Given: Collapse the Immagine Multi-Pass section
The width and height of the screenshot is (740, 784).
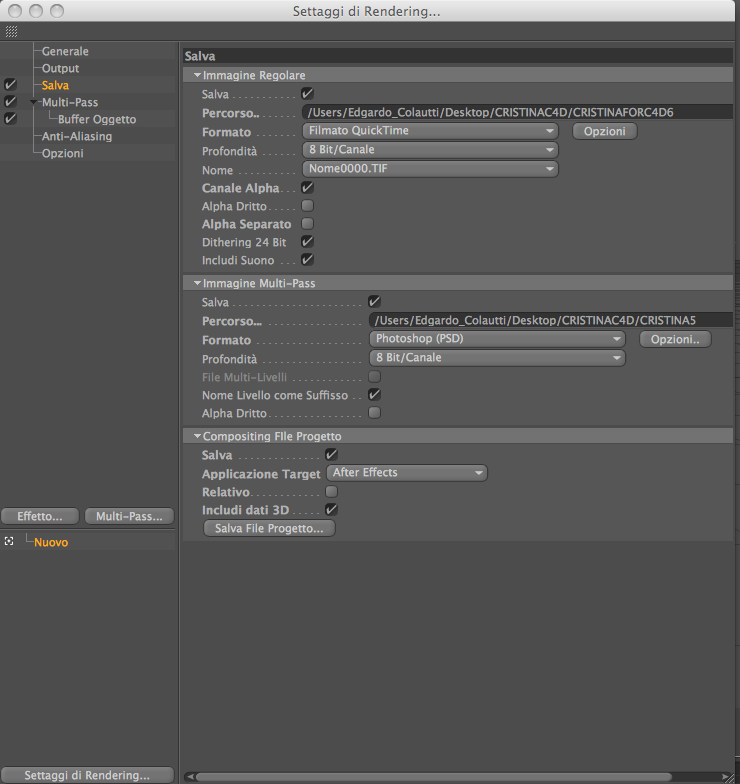Looking at the screenshot, I should click(198, 283).
